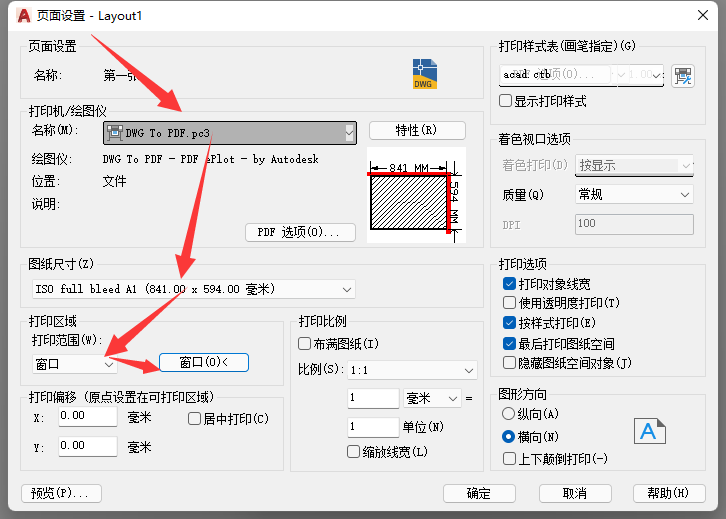Open the 着色打印 按显示 dropdown
Image resolution: width=726 pixels, height=519 pixels.
coord(634,165)
